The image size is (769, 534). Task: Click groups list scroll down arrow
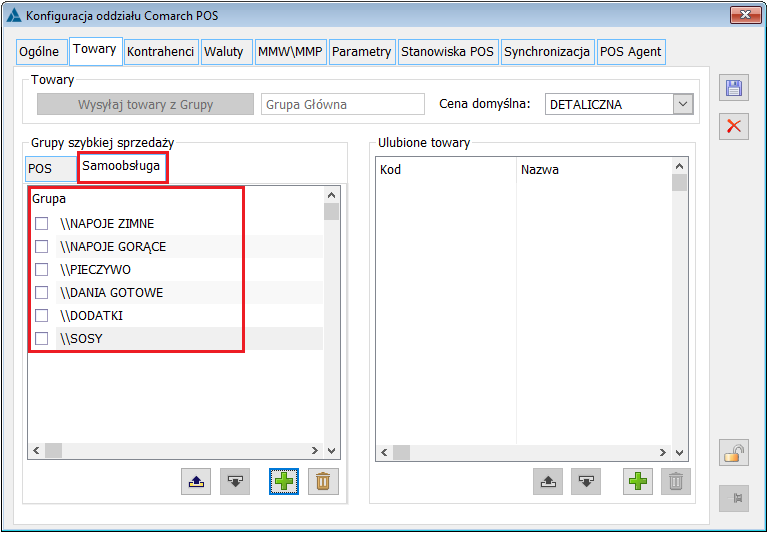coord(332,451)
